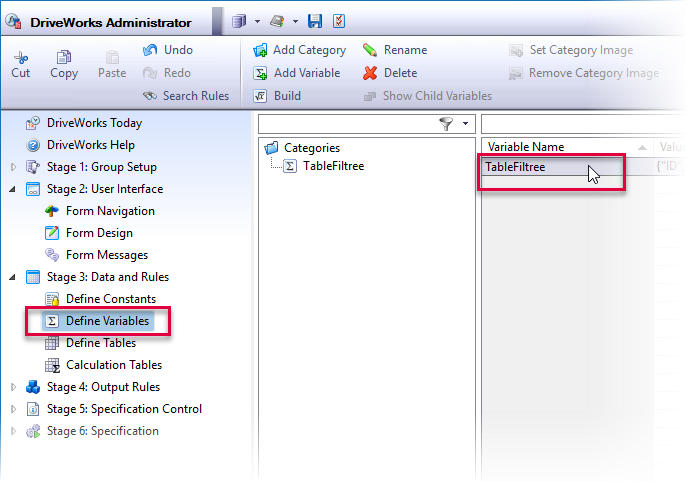Click Show Child Variables
This screenshot has width=687, height=483.
click(x=428, y=96)
